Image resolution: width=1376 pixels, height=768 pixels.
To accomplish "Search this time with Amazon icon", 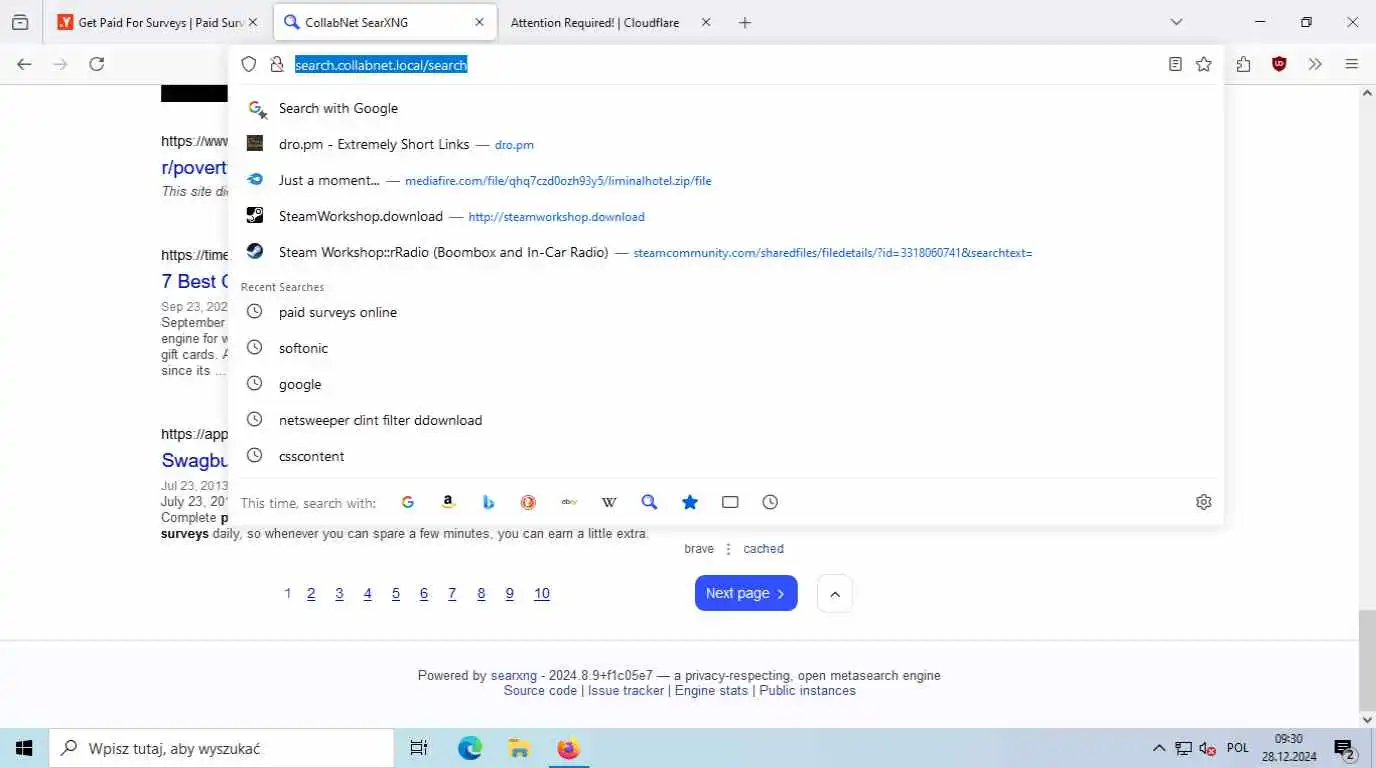I will coord(448,502).
